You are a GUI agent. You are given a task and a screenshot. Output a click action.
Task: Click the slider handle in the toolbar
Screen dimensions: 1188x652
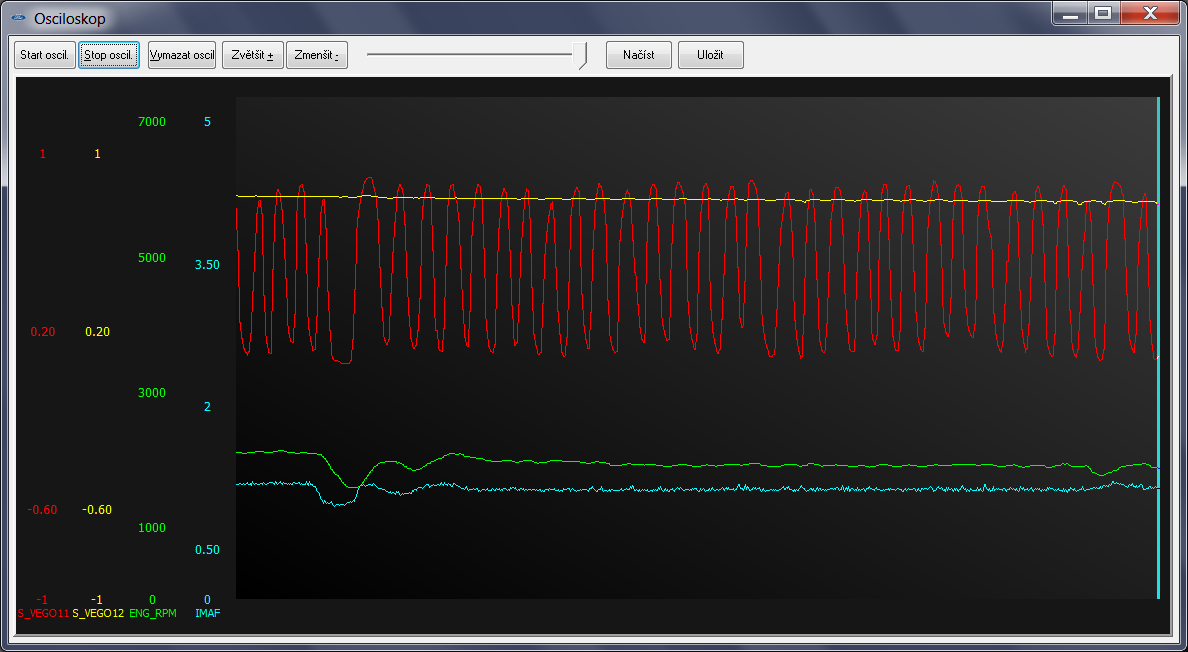point(581,56)
